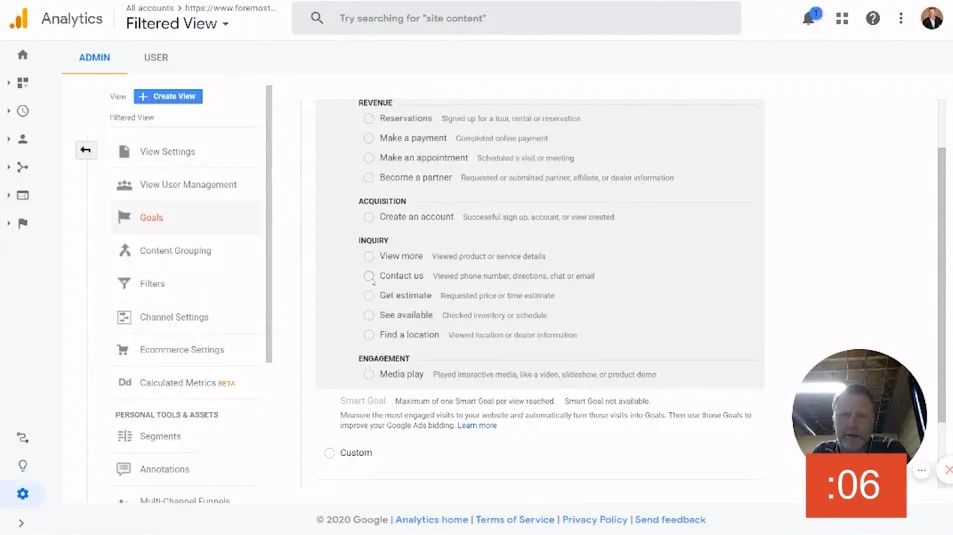Image resolution: width=953 pixels, height=535 pixels.
Task: Select the Get estimate radio button
Action: [x=369, y=295]
